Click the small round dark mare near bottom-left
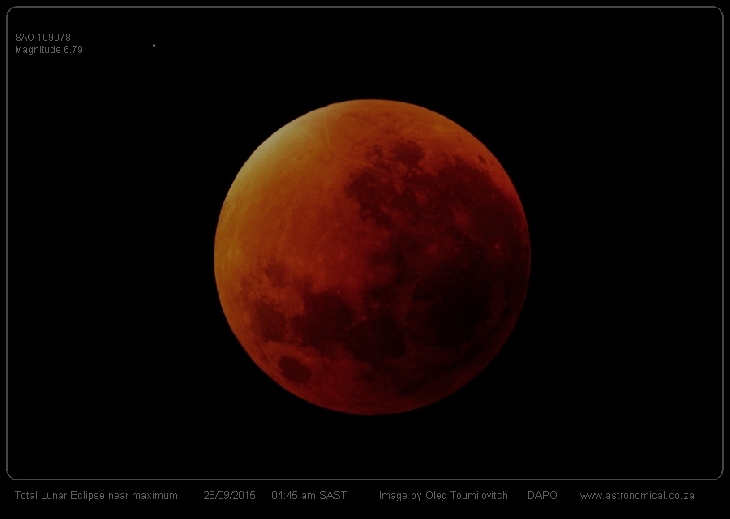The width and height of the screenshot is (730, 519). (293, 369)
